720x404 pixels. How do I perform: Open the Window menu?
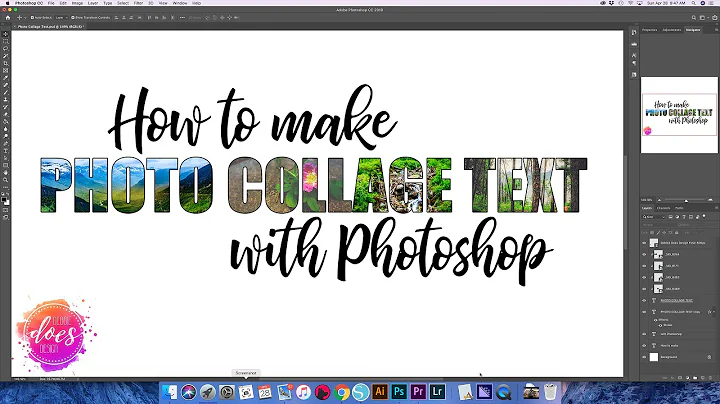(180, 3)
